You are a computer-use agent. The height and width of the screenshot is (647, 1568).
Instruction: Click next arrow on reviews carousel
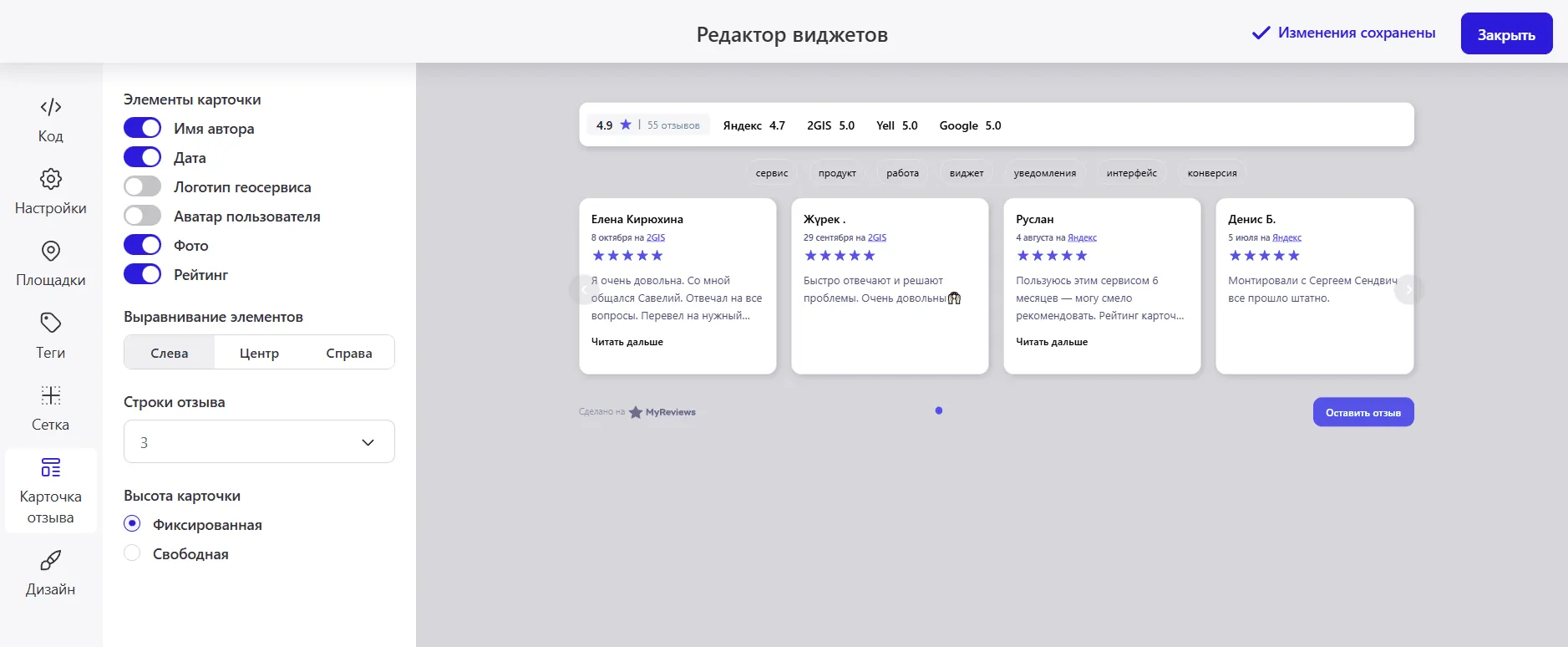(x=1408, y=289)
